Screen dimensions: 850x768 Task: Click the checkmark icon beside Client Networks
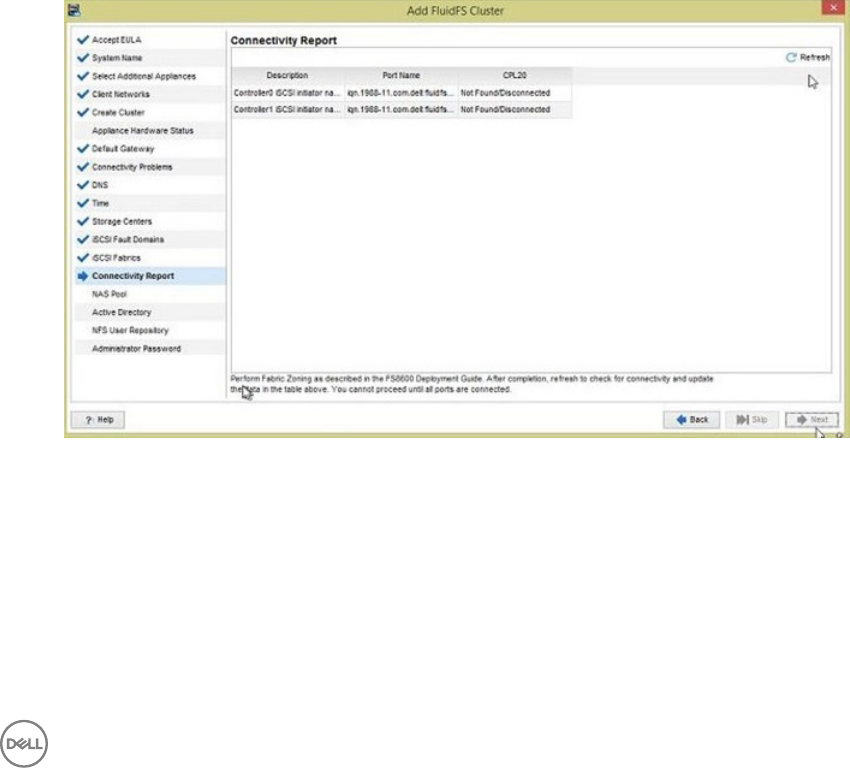point(83,94)
